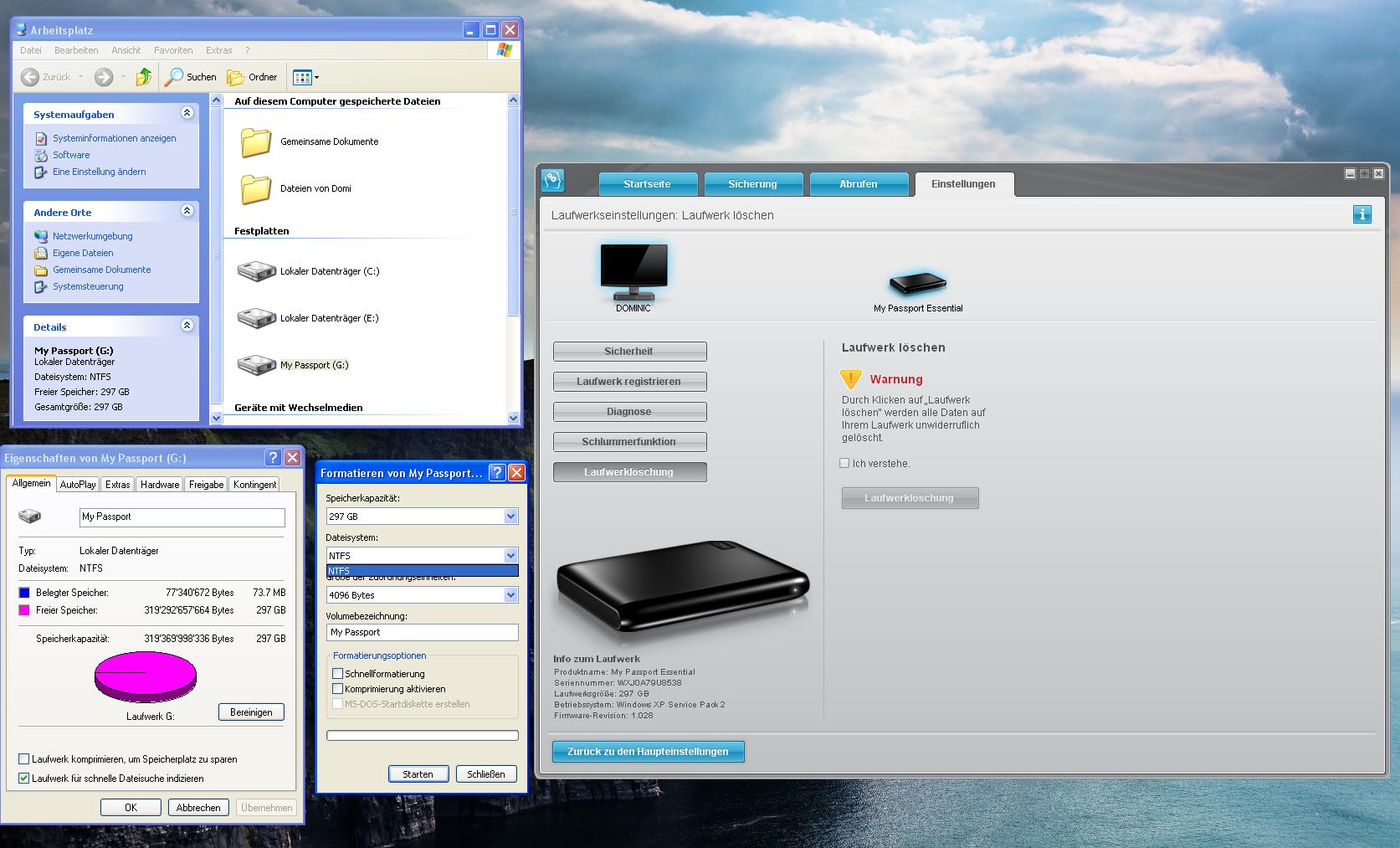
Task: Open the Extras menu
Action: click(219, 50)
